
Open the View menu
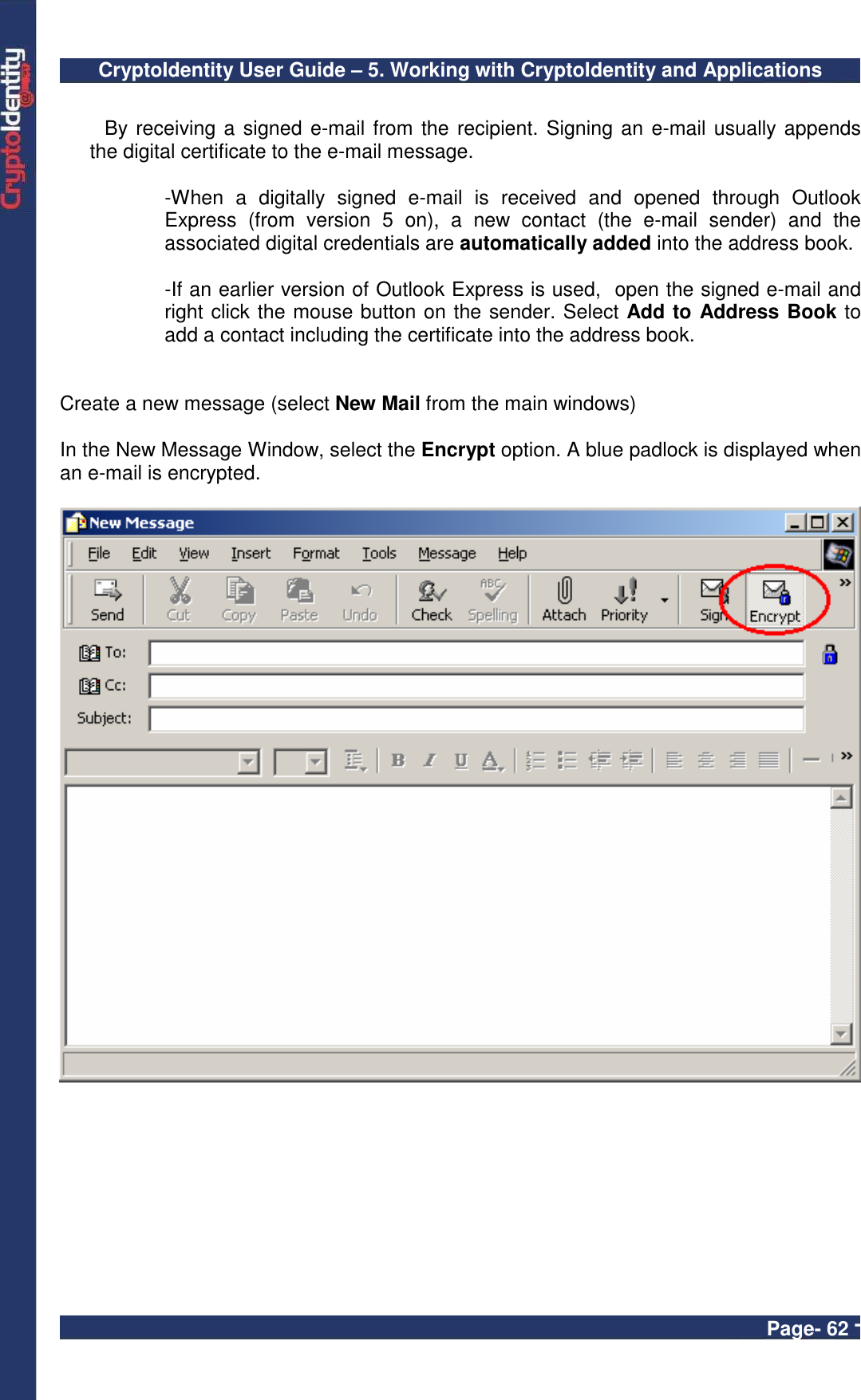[194, 553]
